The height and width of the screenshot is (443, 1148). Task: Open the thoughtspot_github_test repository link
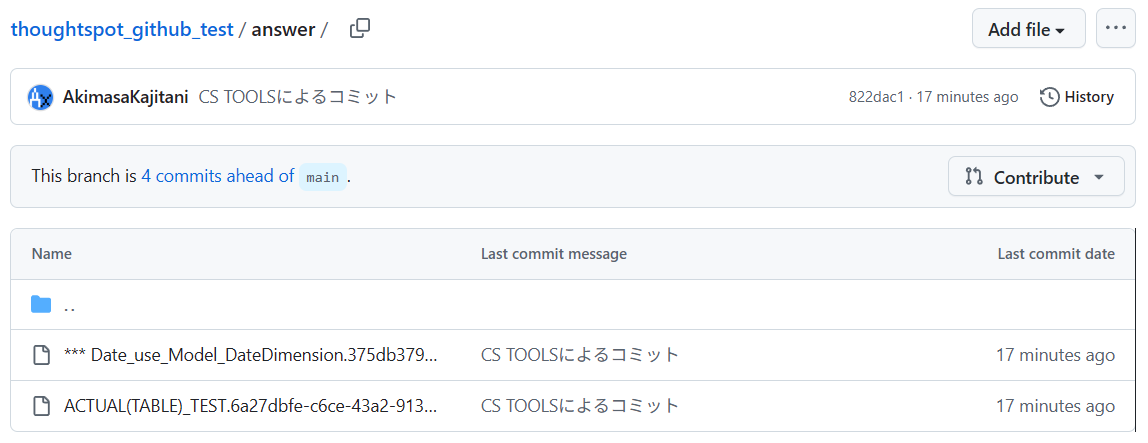pos(122,29)
